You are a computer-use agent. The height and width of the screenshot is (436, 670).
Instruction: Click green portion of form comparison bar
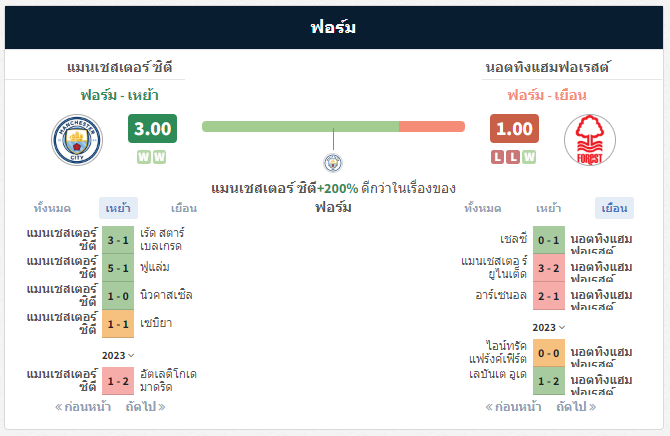click(300, 127)
